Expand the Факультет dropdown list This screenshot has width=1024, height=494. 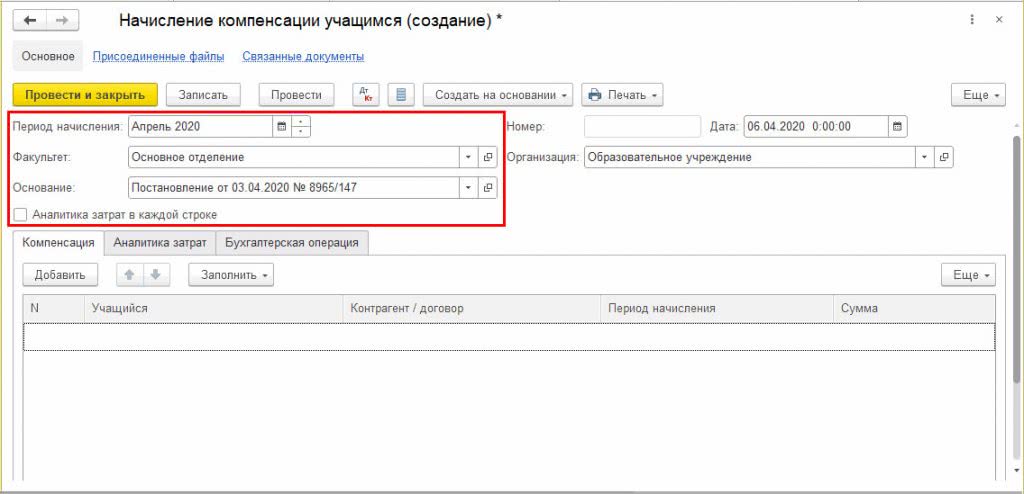(x=468, y=157)
